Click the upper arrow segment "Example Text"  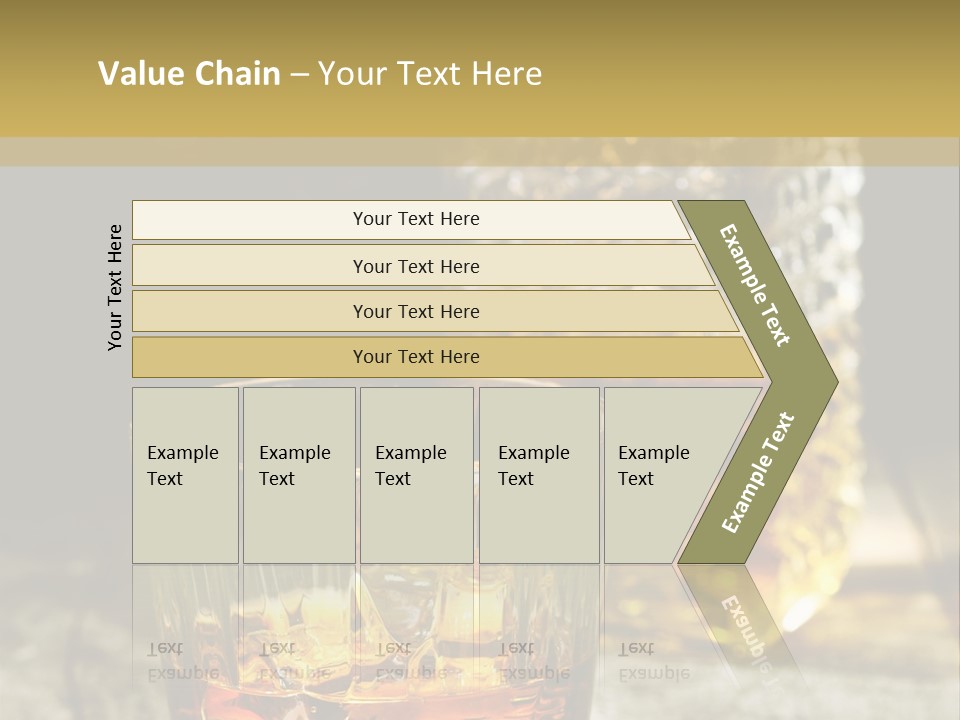(x=756, y=285)
